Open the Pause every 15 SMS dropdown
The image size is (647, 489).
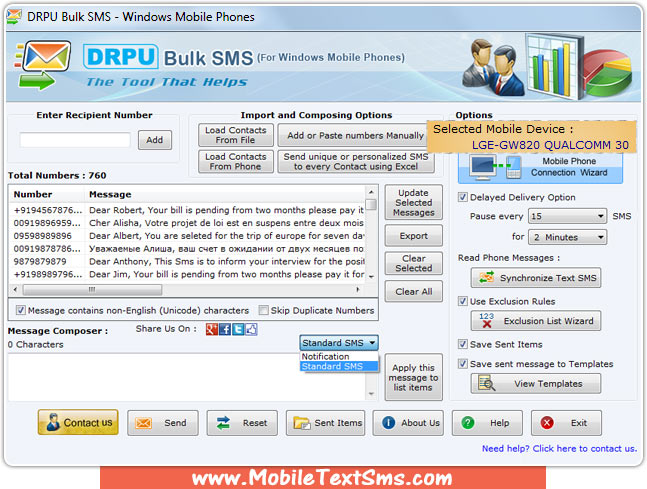click(568, 216)
